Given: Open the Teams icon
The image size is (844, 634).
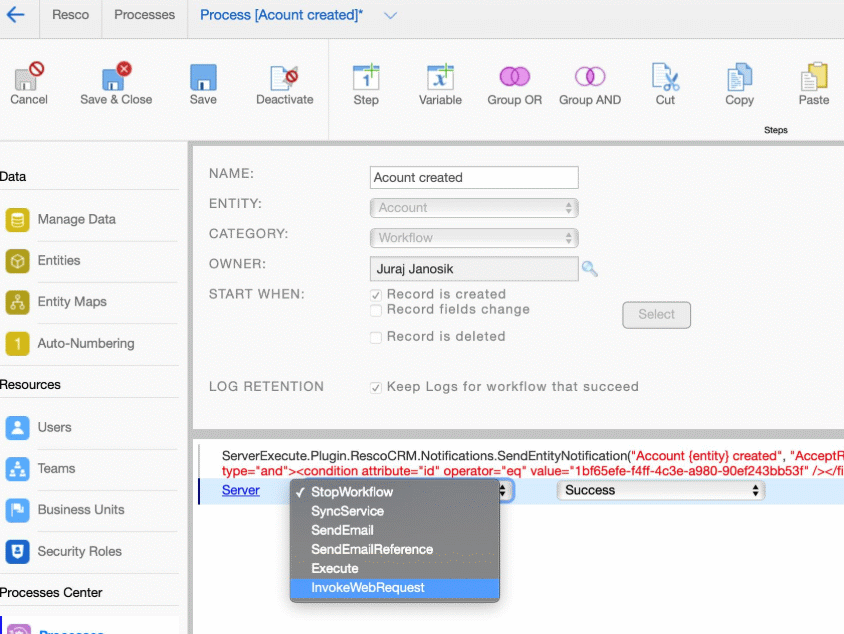Looking at the screenshot, I should [17, 469].
